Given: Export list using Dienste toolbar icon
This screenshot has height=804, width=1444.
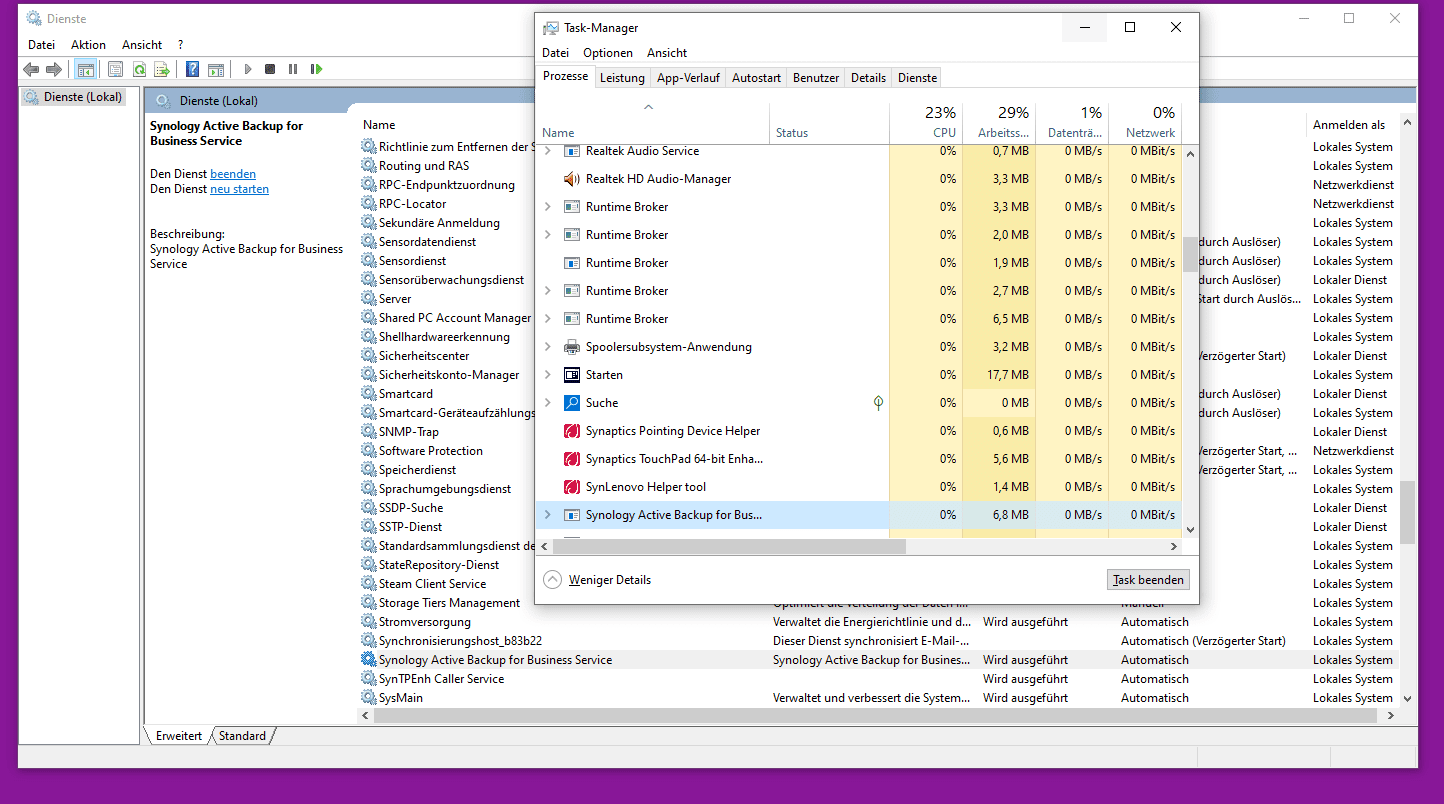Looking at the screenshot, I should [161, 69].
